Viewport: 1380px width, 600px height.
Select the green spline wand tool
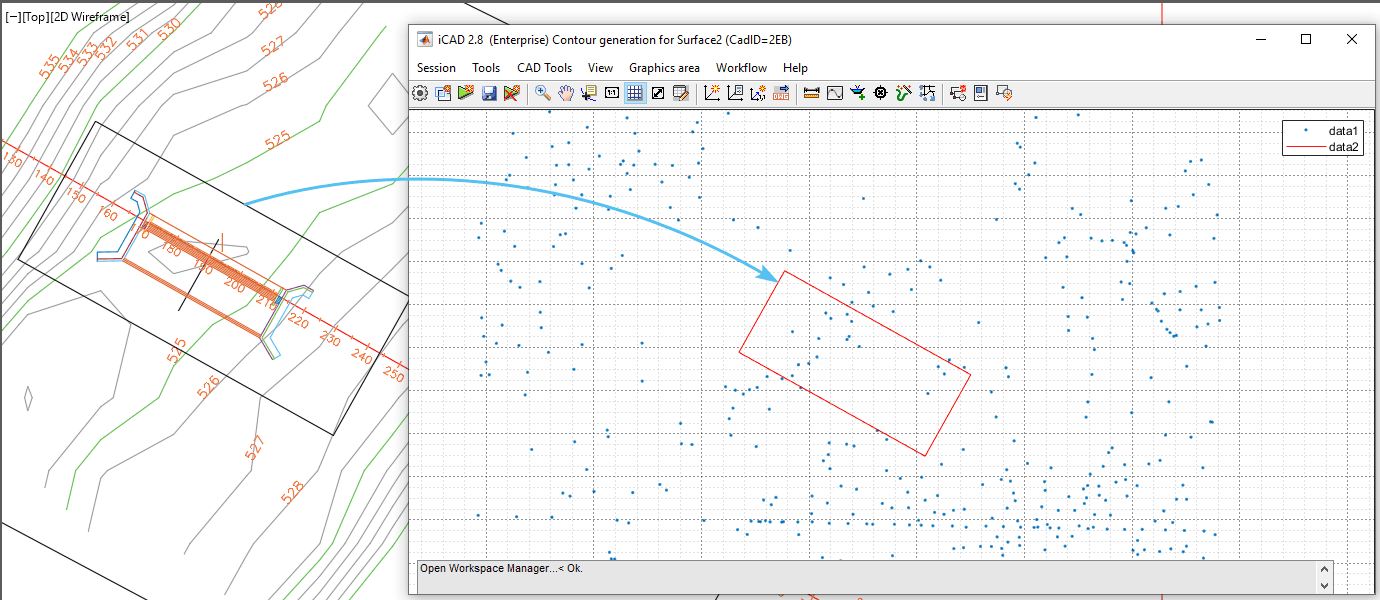(x=904, y=92)
